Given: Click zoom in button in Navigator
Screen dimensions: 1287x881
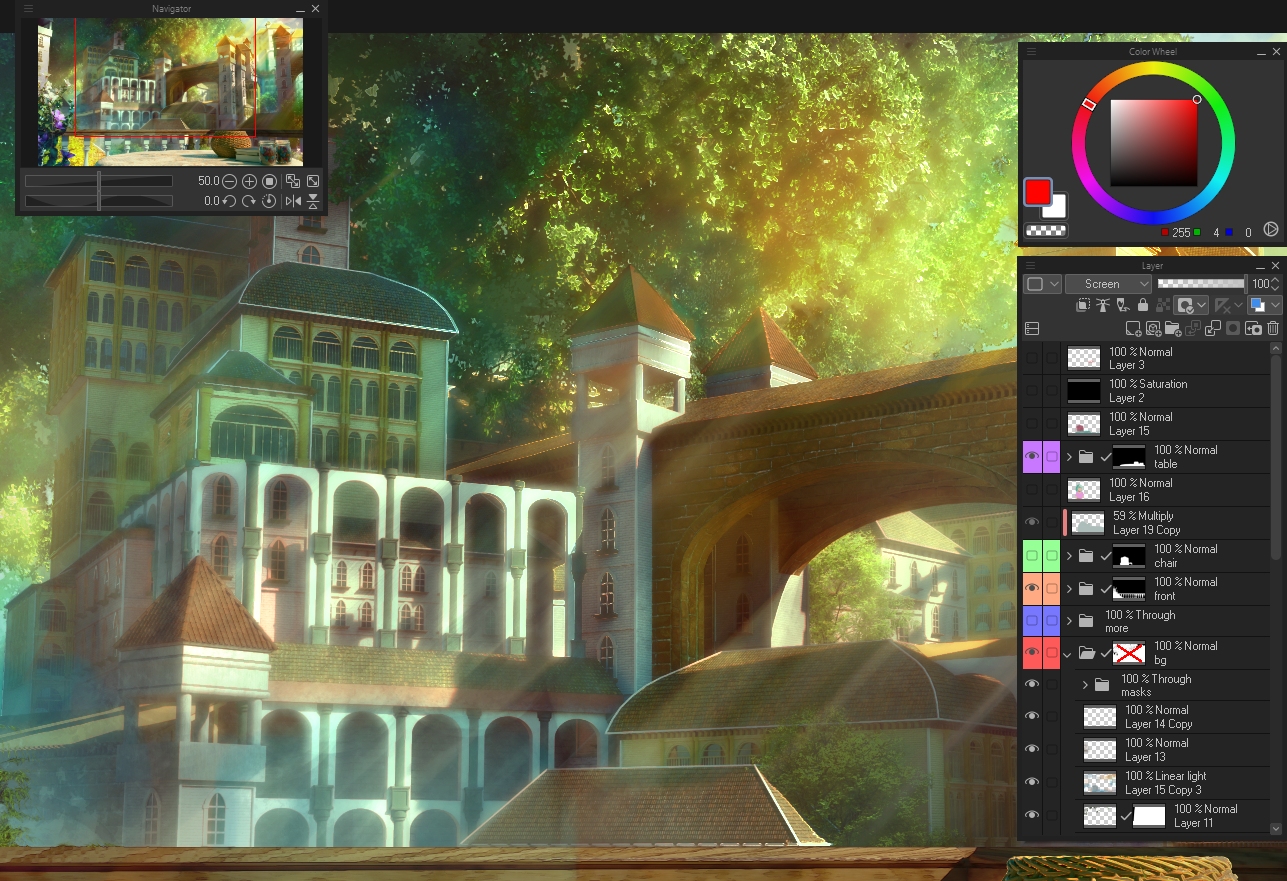Looking at the screenshot, I should 250,181.
